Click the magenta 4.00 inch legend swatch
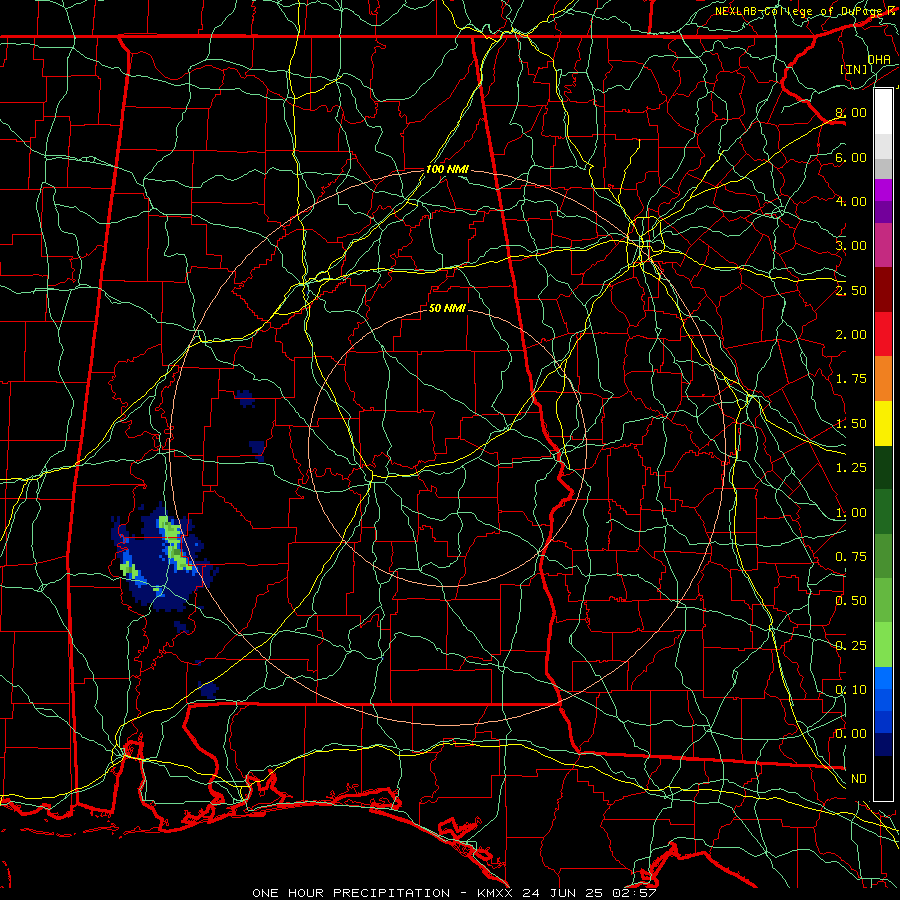The height and width of the screenshot is (900, 900). [x=883, y=190]
